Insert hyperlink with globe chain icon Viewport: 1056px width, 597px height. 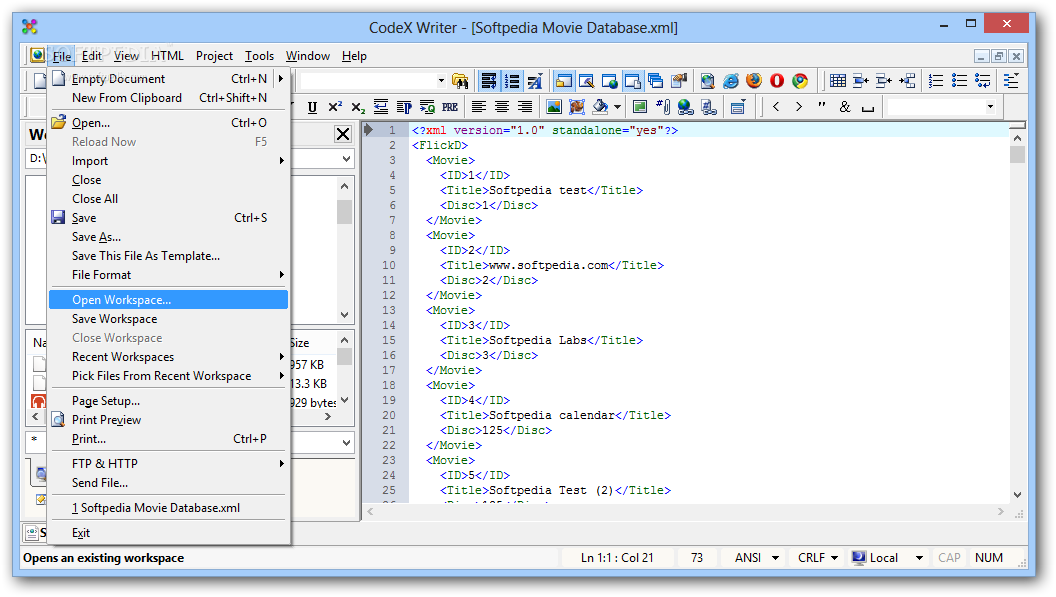click(686, 107)
